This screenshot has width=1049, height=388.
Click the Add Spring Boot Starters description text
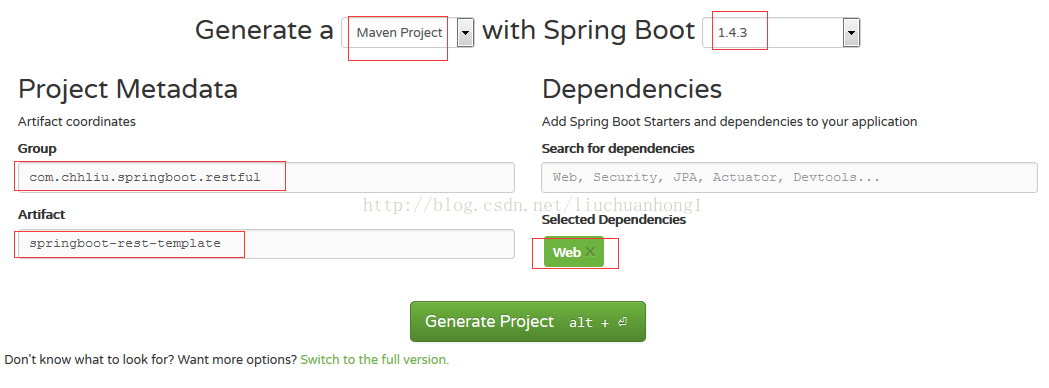click(x=729, y=122)
